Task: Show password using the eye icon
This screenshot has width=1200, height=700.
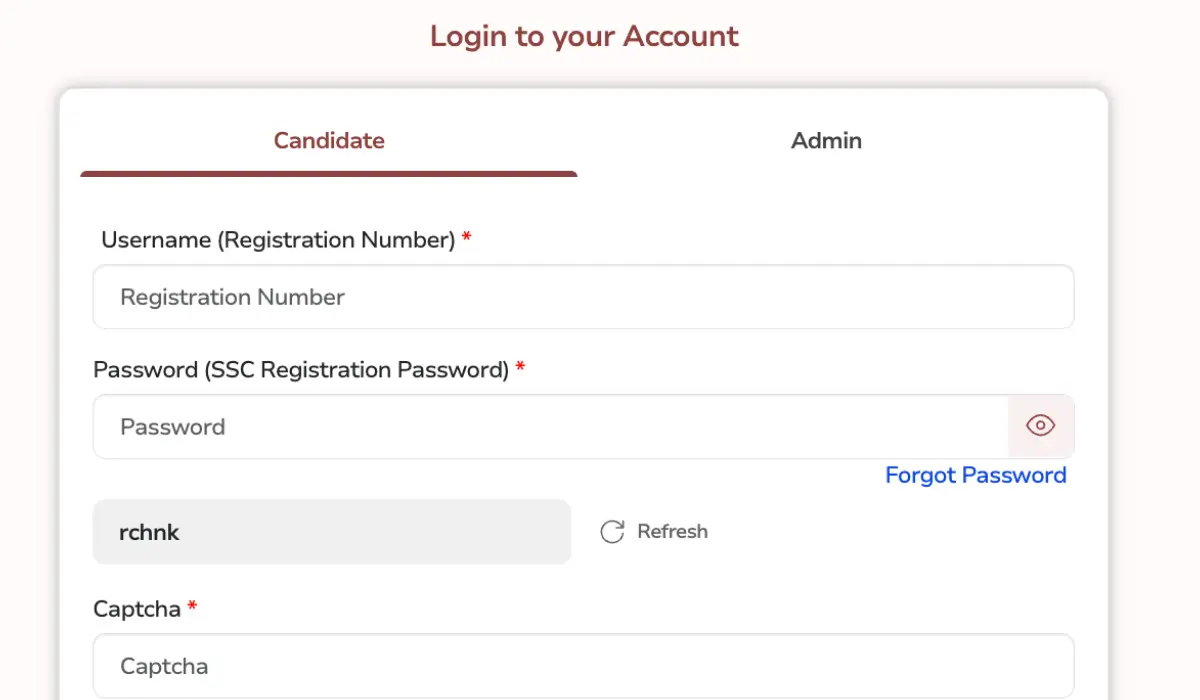Action: (1040, 426)
